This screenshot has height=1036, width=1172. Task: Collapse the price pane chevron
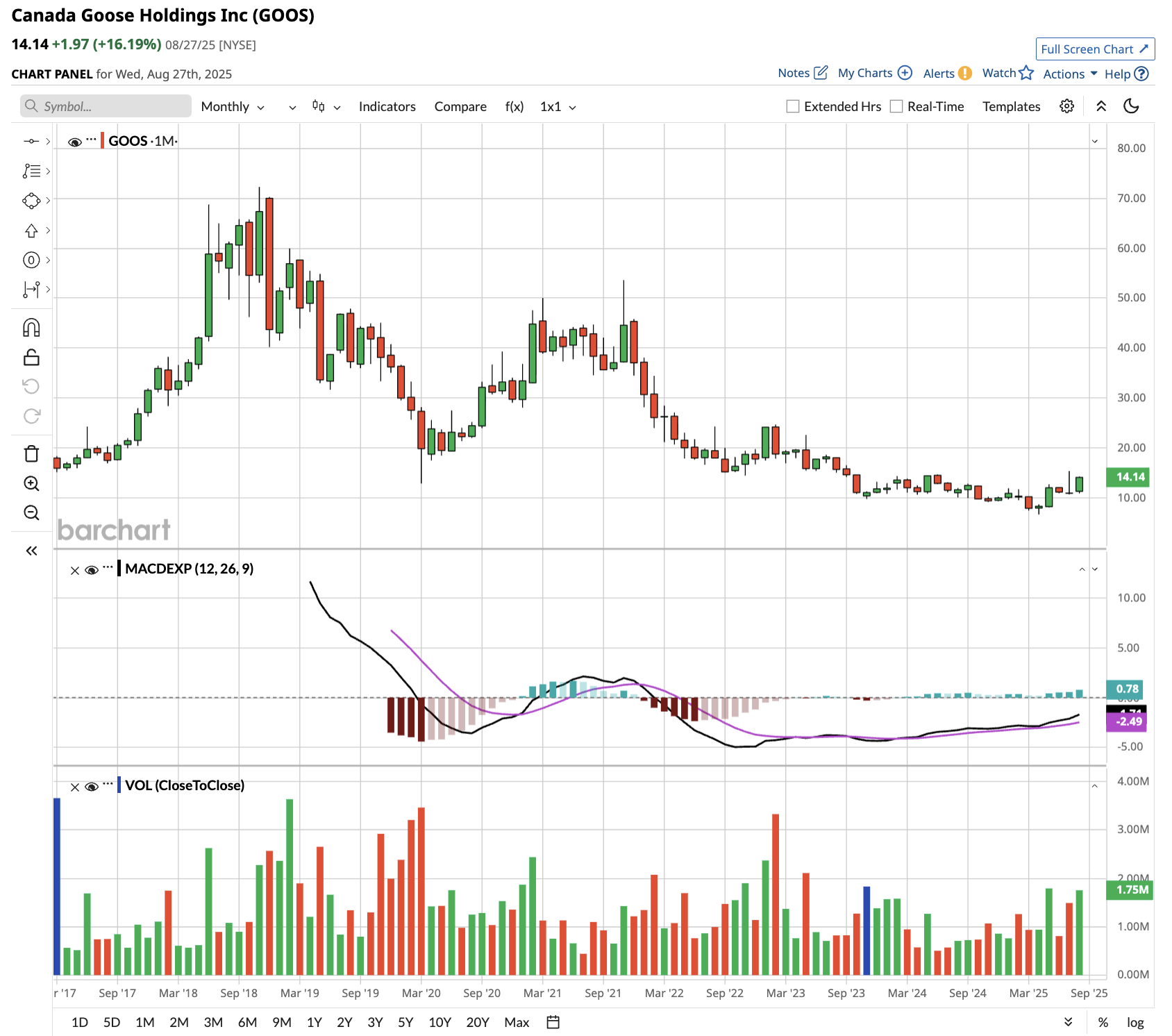(x=1095, y=141)
